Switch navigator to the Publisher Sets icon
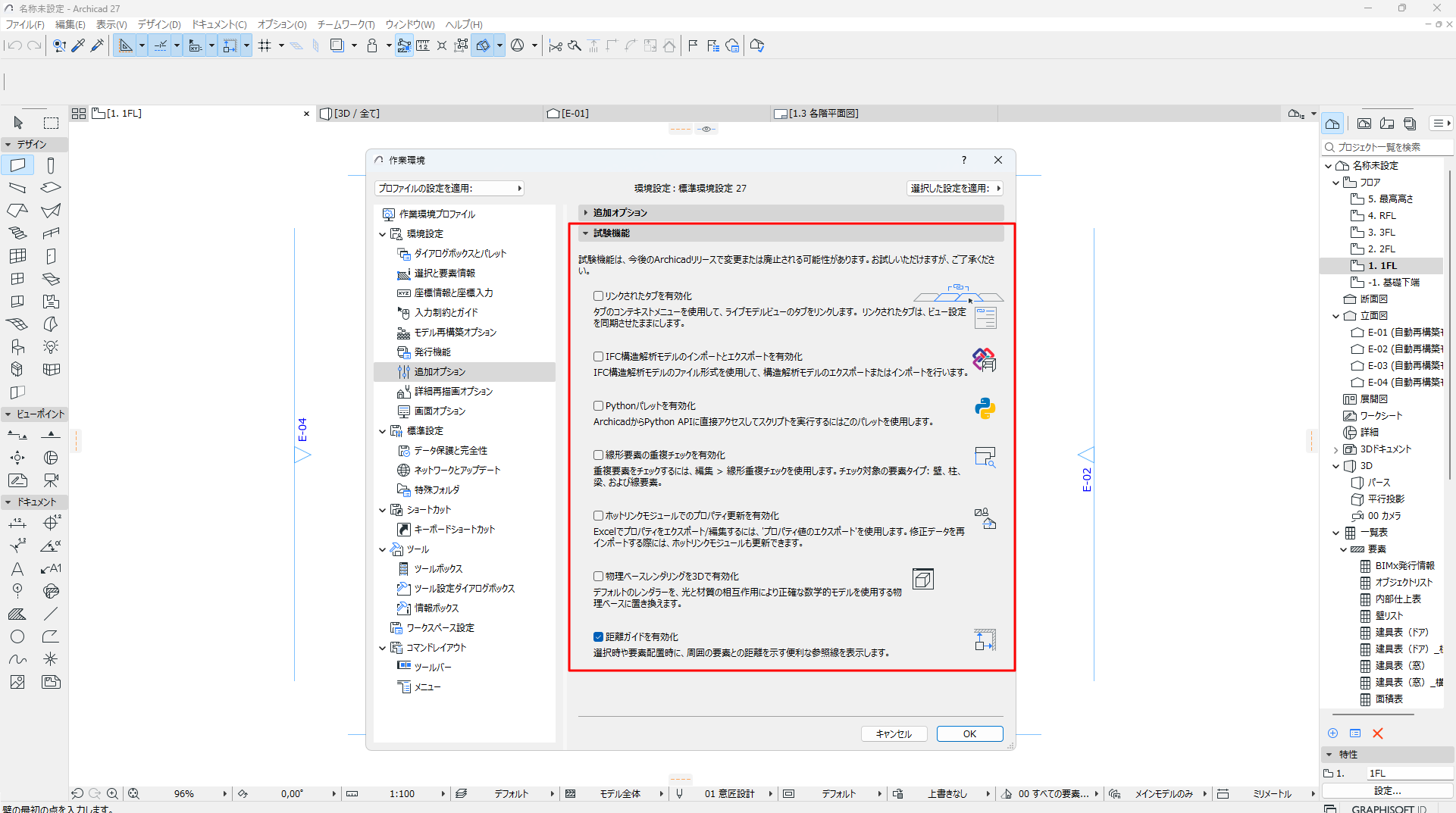1456x813 pixels. 1410,124
